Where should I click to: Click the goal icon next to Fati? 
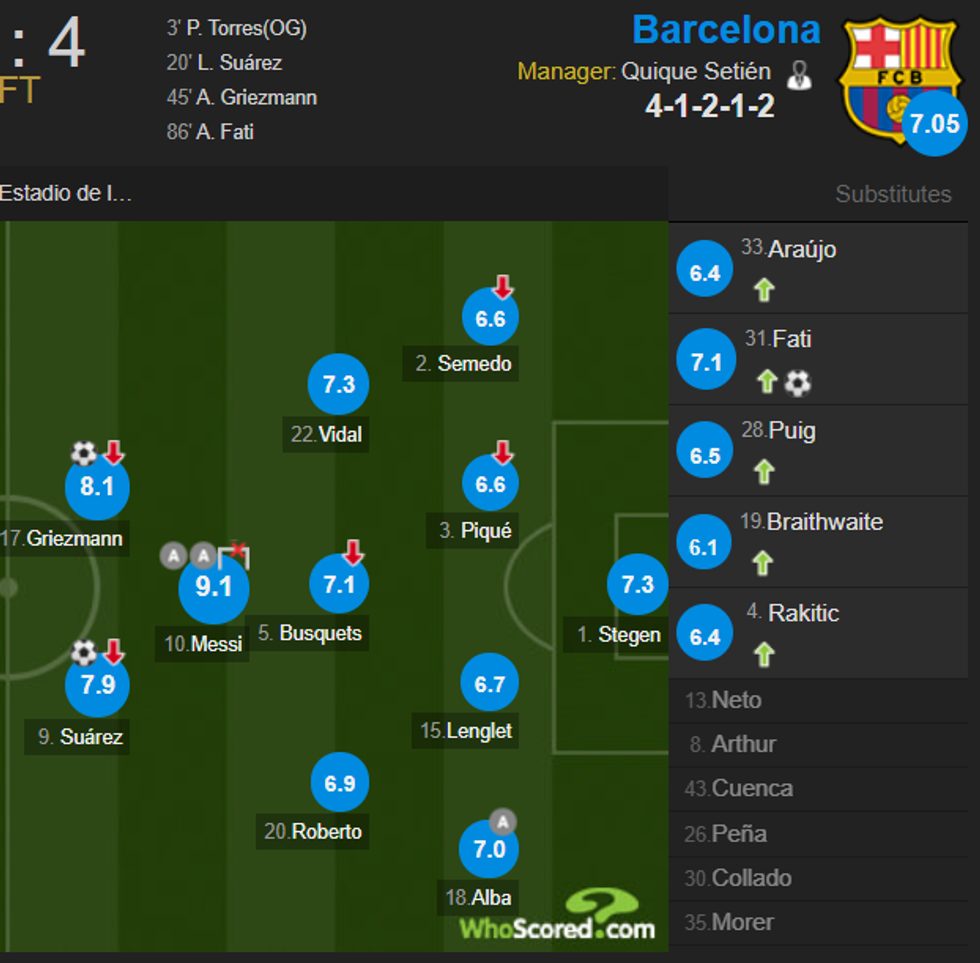click(797, 382)
